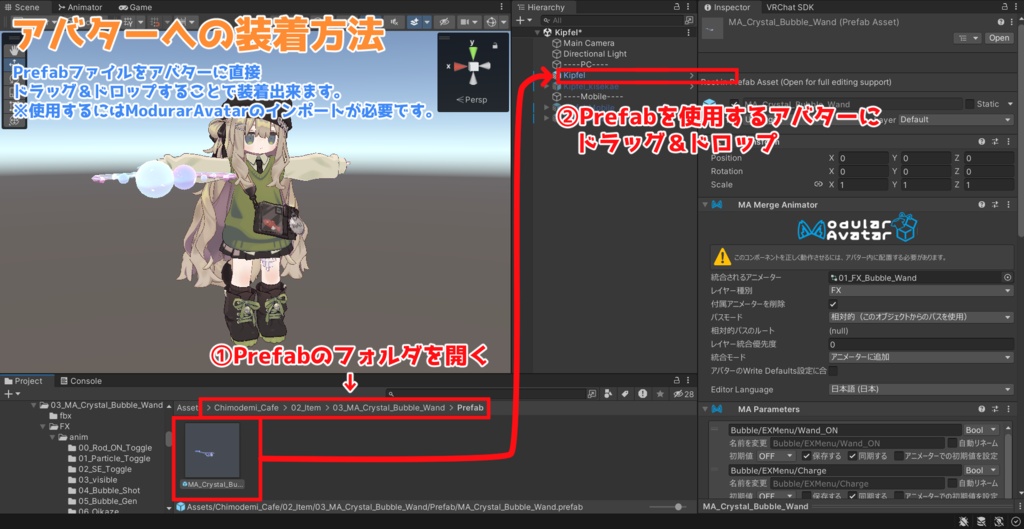
Task: Lock the Inspector panel
Action: tap(1002, 7)
